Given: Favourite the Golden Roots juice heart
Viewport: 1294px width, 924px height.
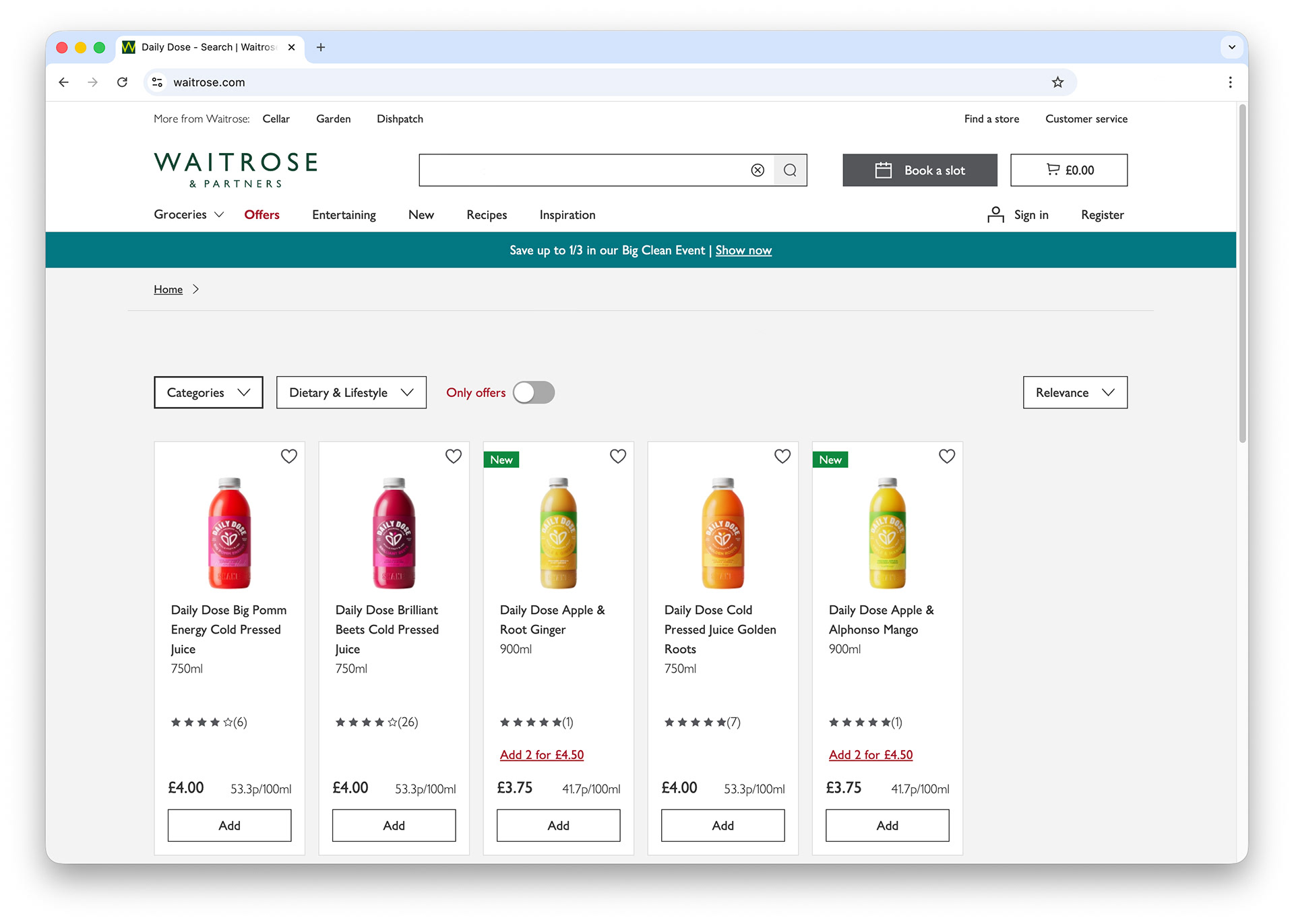Looking at the screenshot, I should [782, 456].
